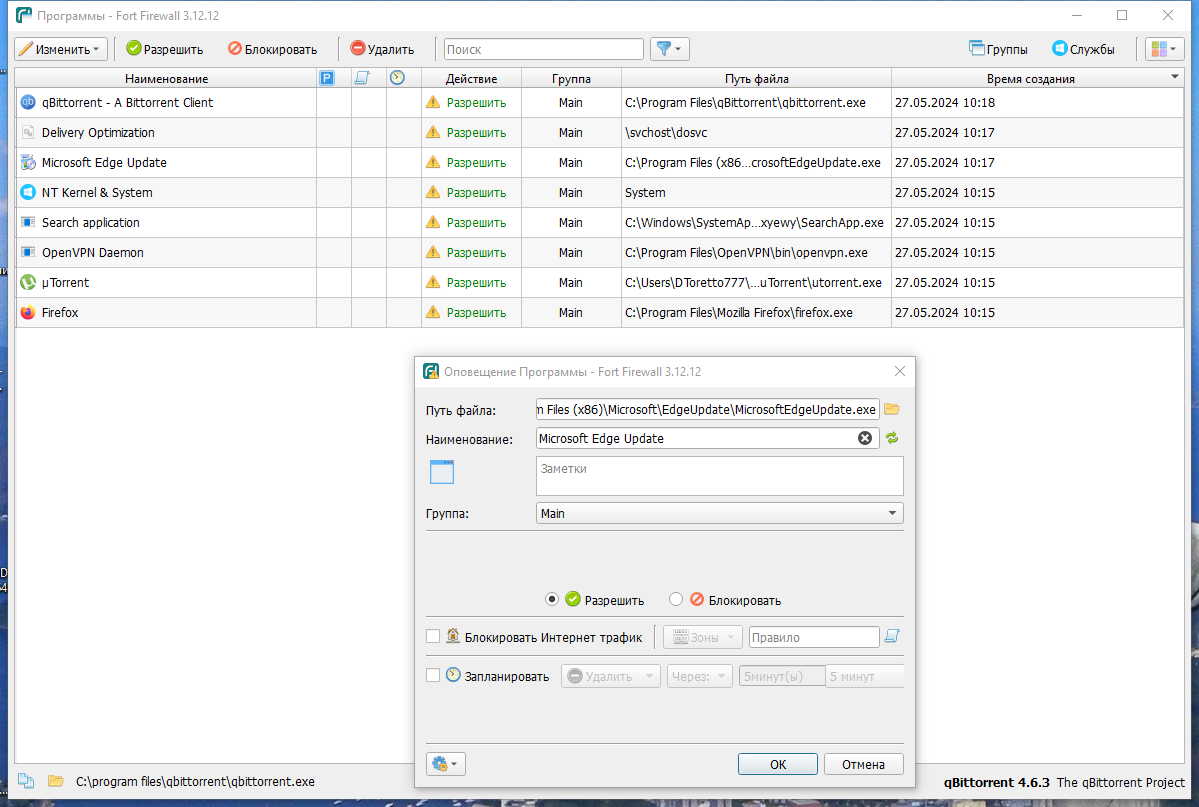Open the Изменить dropdown button

[x=61, y=49]
